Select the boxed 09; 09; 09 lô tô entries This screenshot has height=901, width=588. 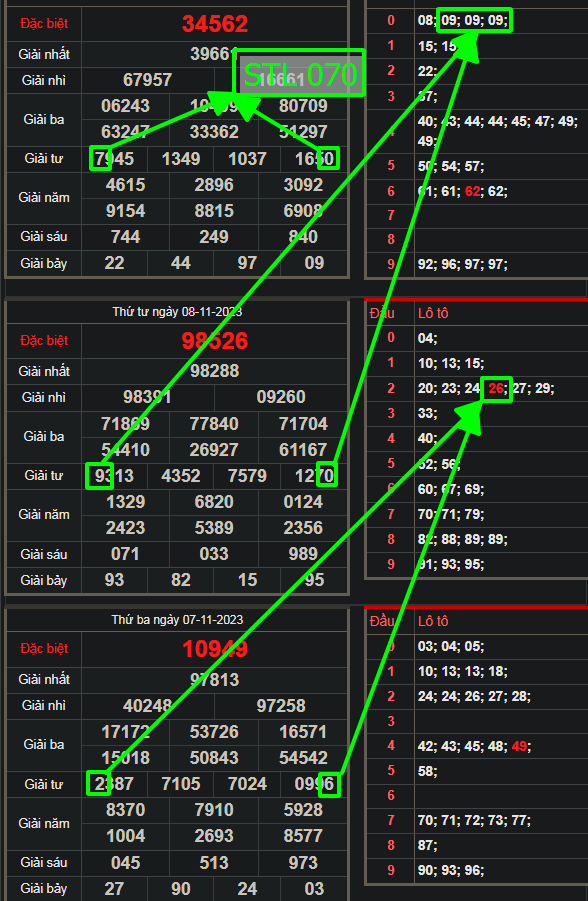point(474,21)
